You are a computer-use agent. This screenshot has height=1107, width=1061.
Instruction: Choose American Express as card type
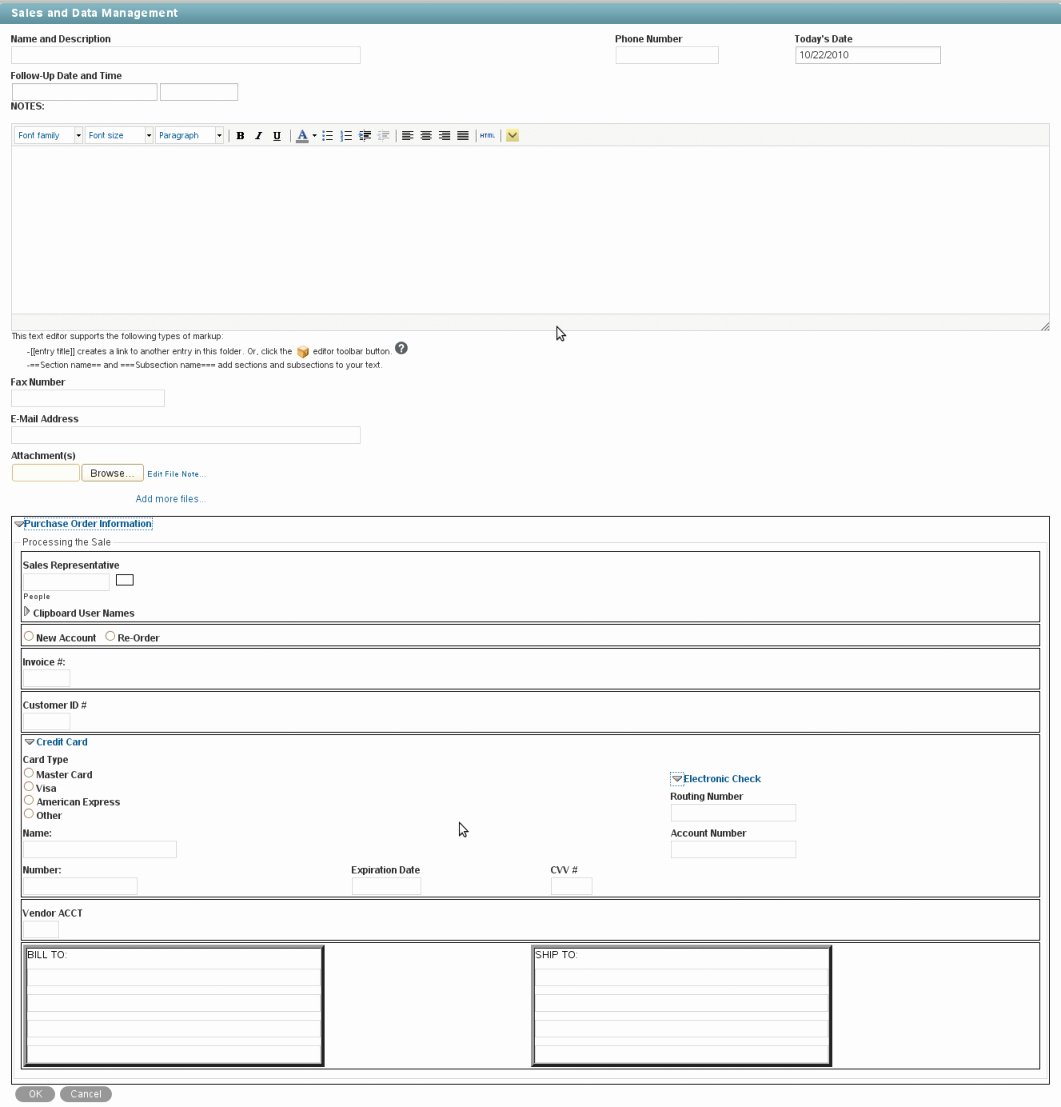pos(29,801)
